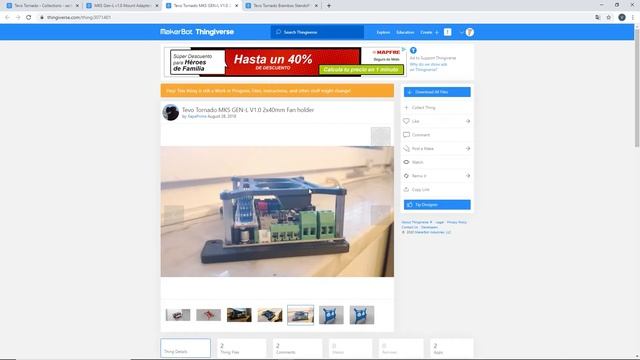Image resolution: width=640 pixels, height=360 pixels.
Task: Click the Mapfre banner advertisement
Action: tap(285, 62)
